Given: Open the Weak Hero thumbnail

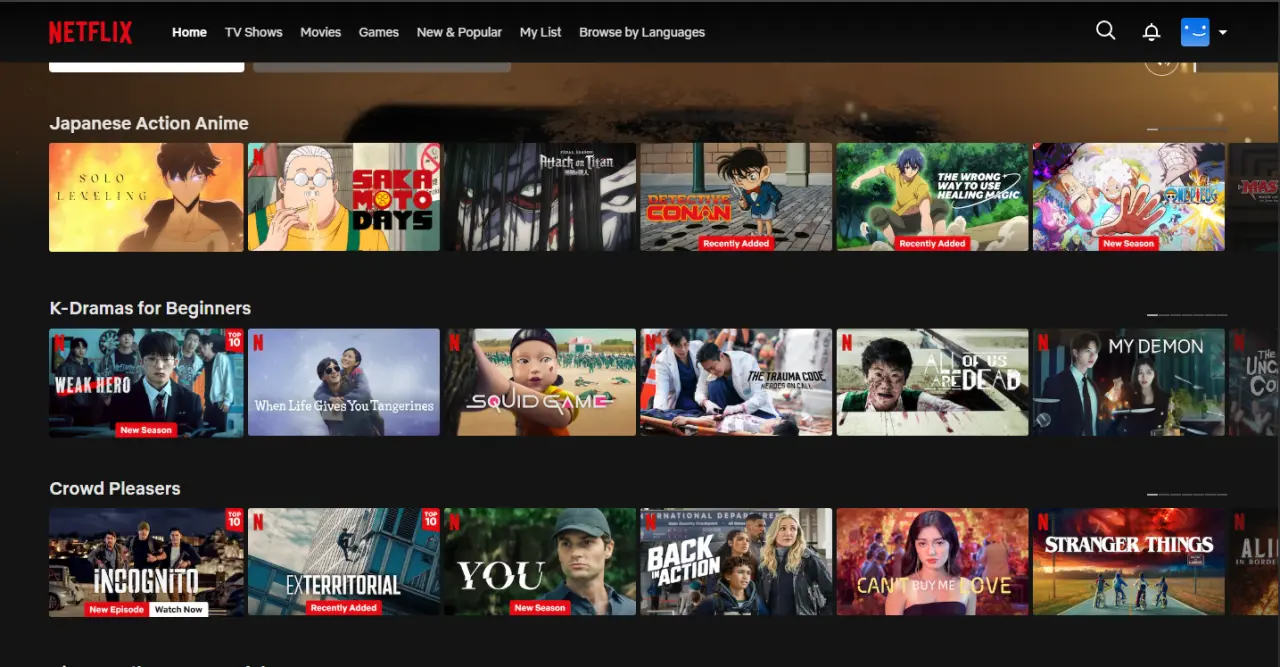Looking at the screenshot, I should [146, 382].
